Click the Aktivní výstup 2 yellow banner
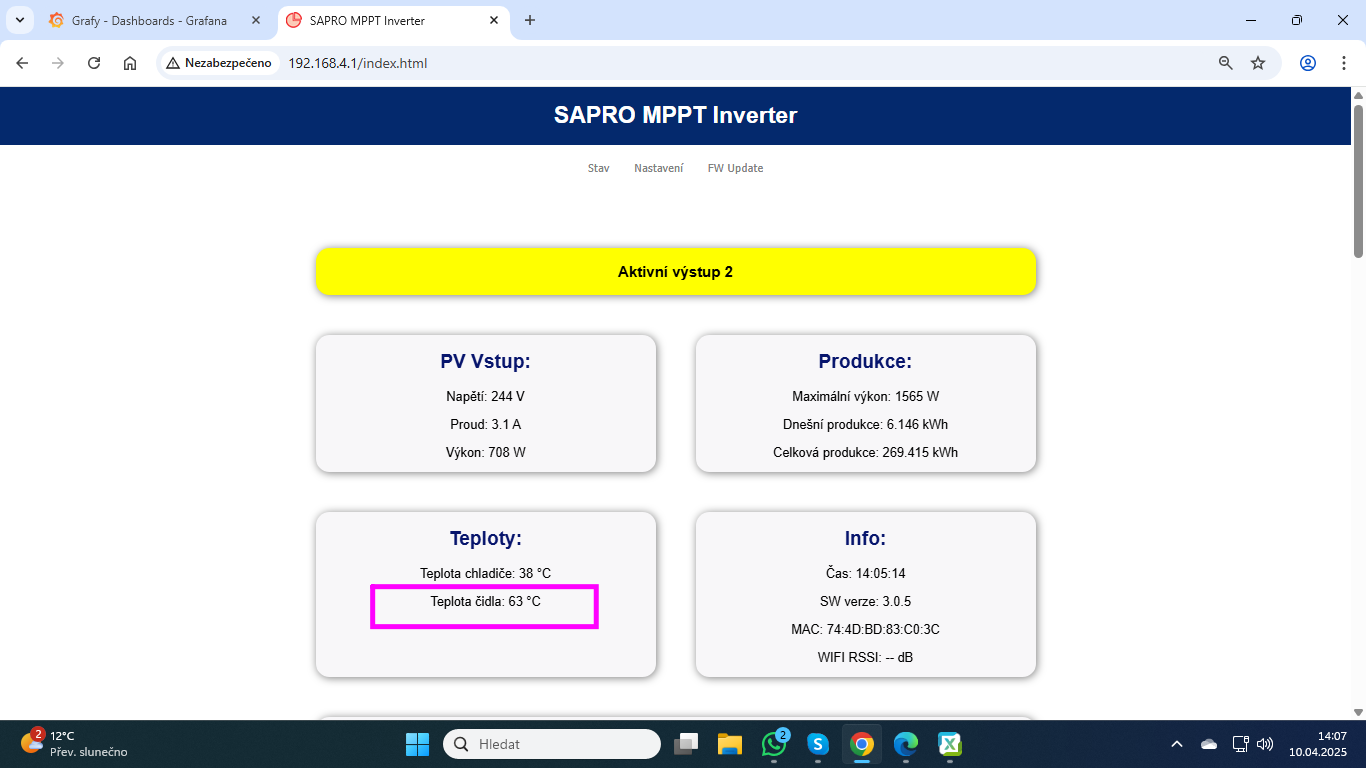Viewport: 1366px width, 768px height. (676, 272)
